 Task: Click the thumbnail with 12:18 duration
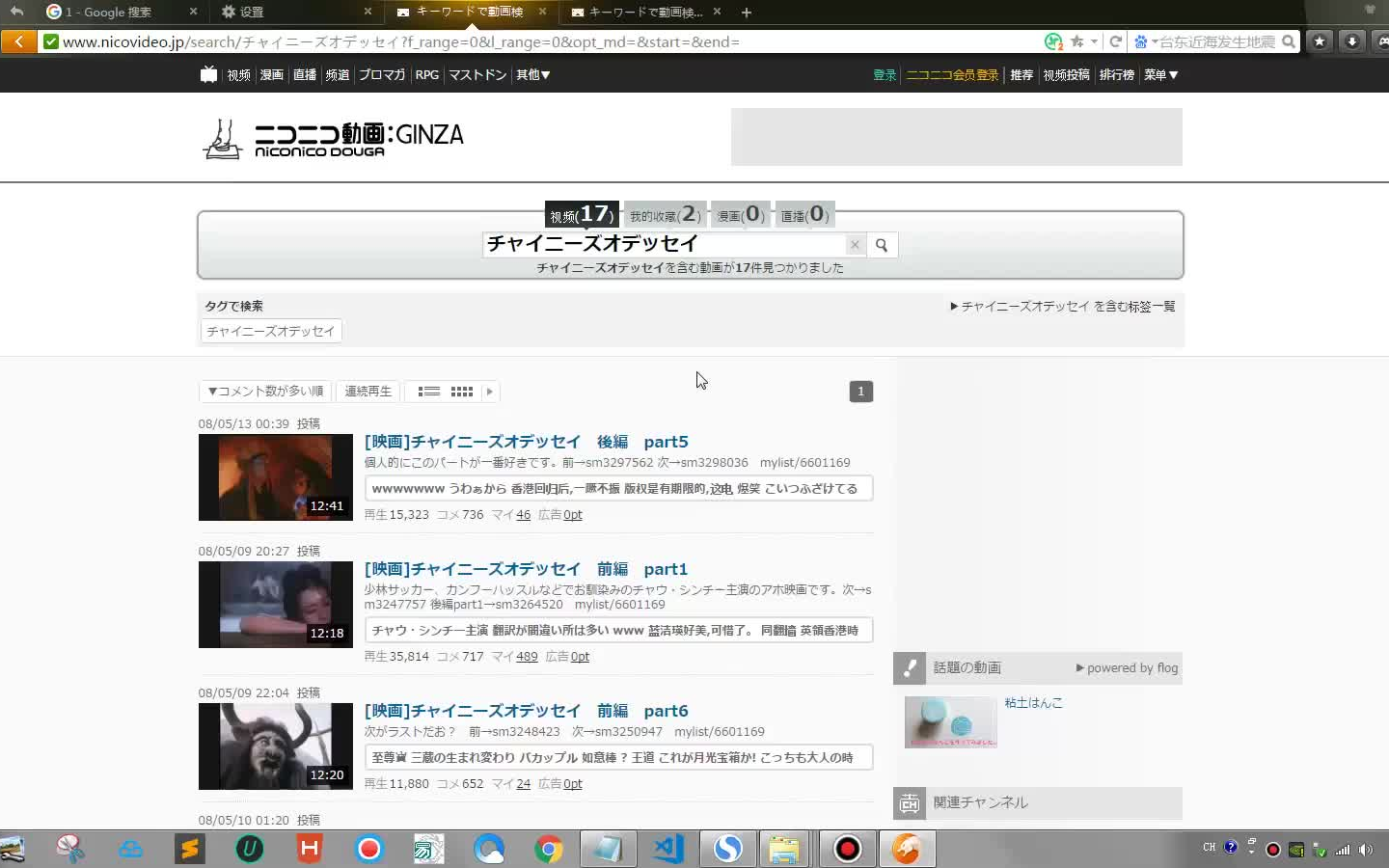276,605
